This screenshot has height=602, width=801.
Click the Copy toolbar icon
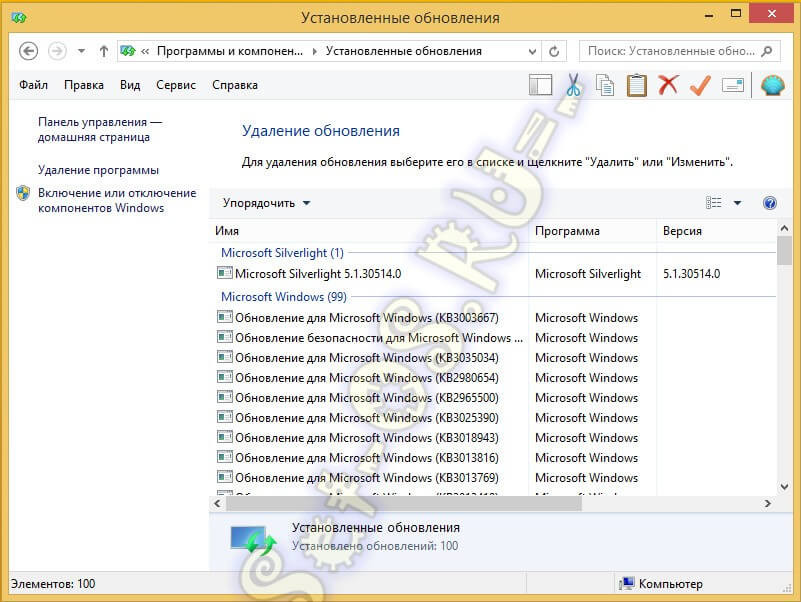(x=605, y=85)
